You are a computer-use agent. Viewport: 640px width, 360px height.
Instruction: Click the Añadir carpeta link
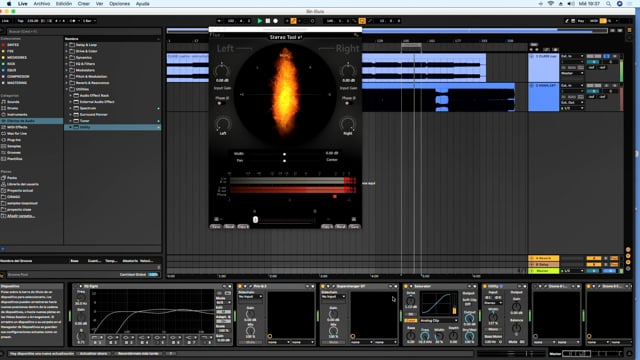(21, 216)
